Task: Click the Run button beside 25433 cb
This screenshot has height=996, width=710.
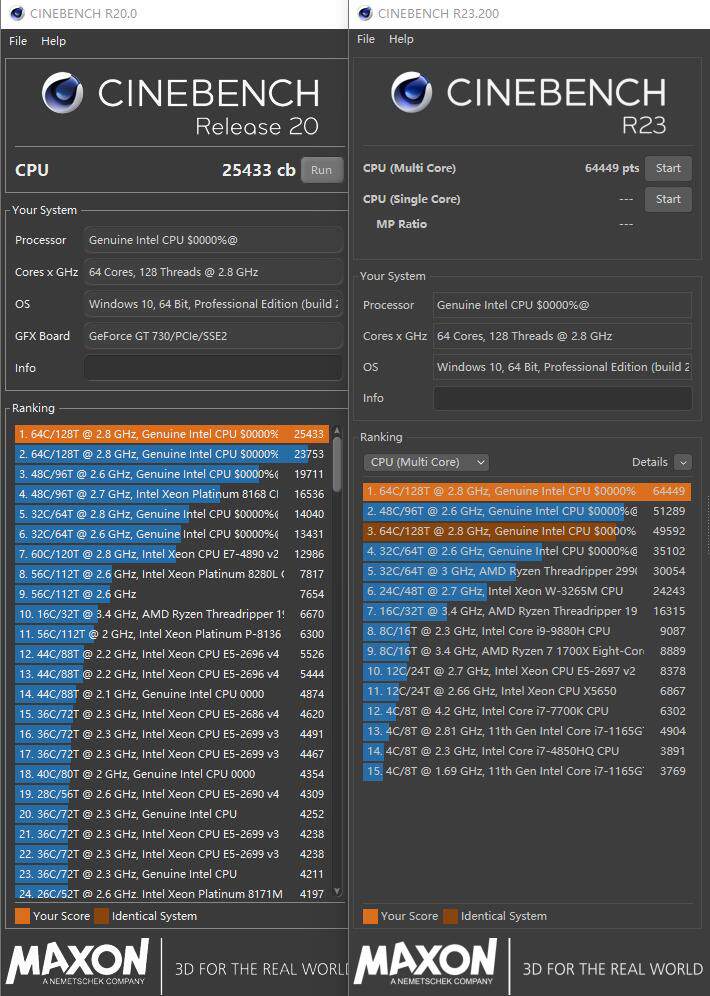Action: [x=321, y=170]
